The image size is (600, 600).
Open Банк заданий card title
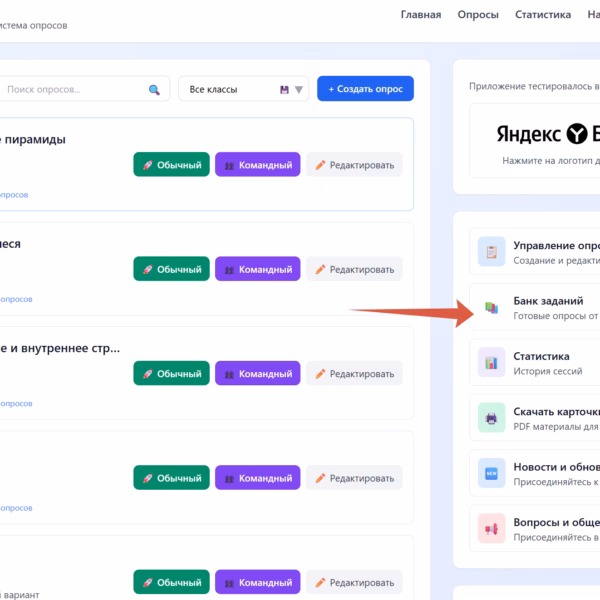[548, 301]
